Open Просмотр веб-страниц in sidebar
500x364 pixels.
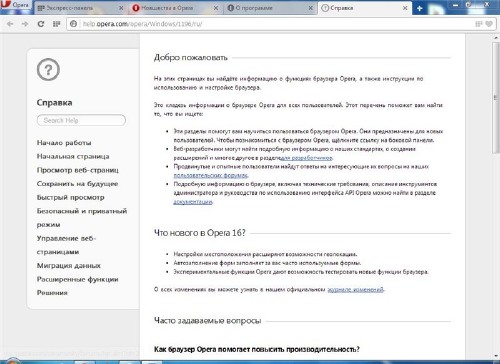(x=78, y=170)
